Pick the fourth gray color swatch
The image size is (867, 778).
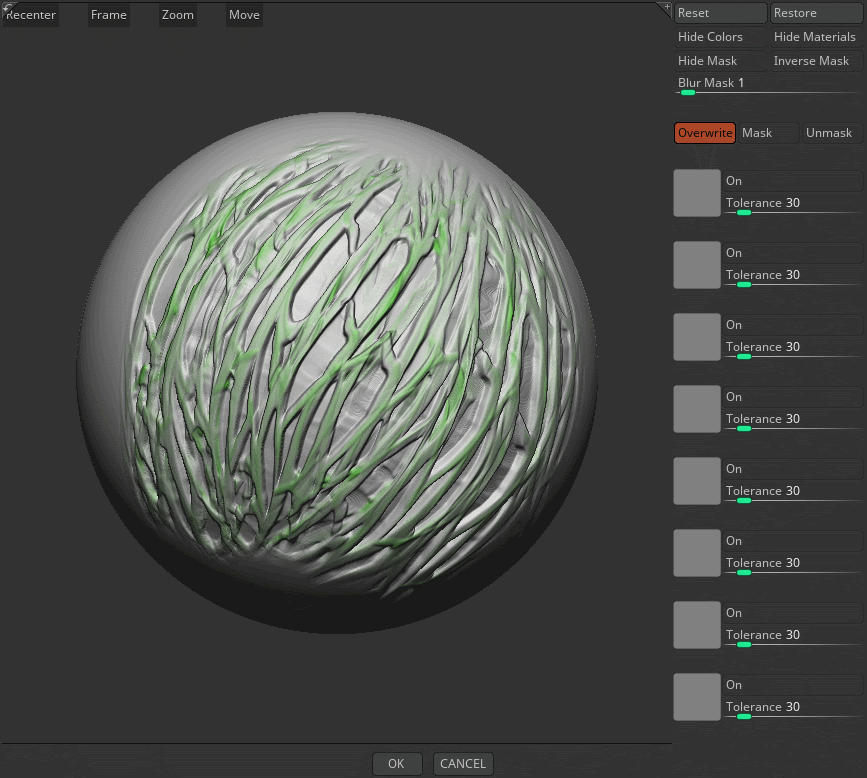pos(697,409)
